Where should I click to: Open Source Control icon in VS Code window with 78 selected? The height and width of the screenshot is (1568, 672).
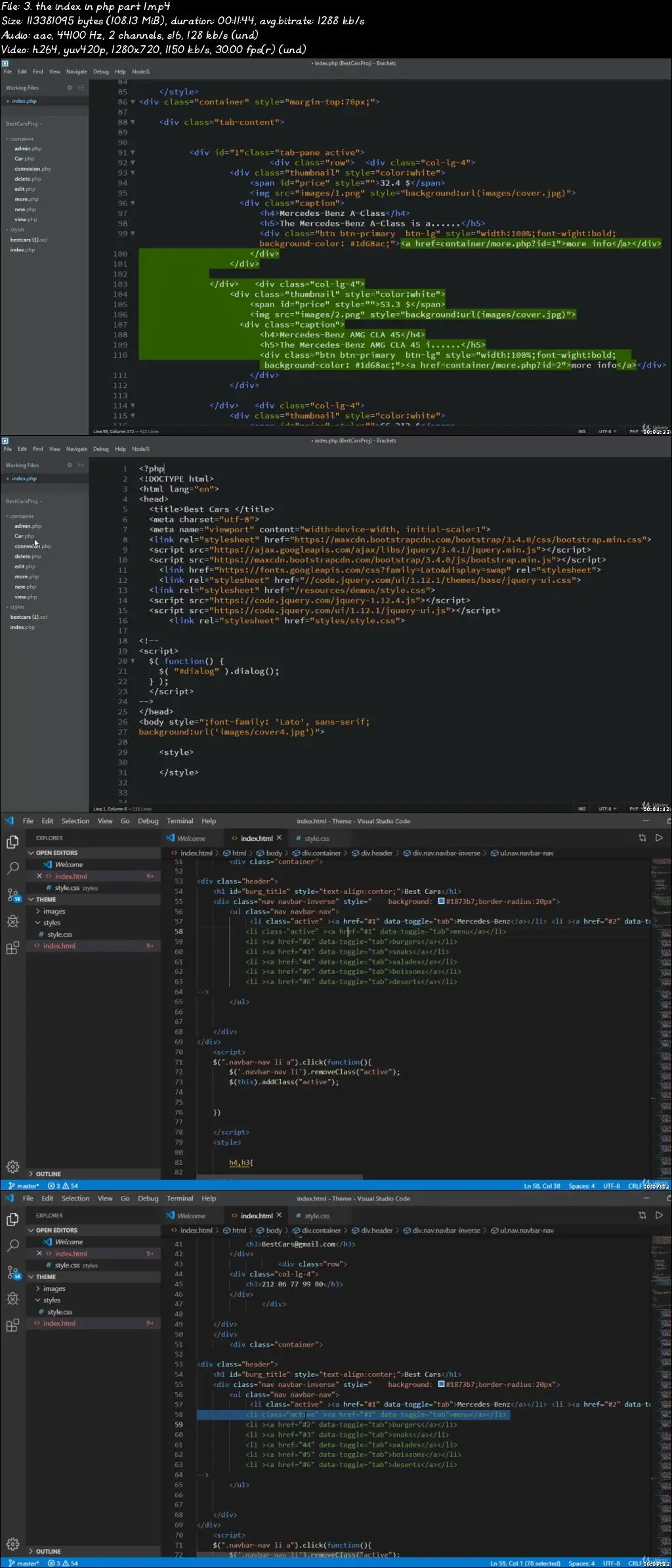[13, 1273]
